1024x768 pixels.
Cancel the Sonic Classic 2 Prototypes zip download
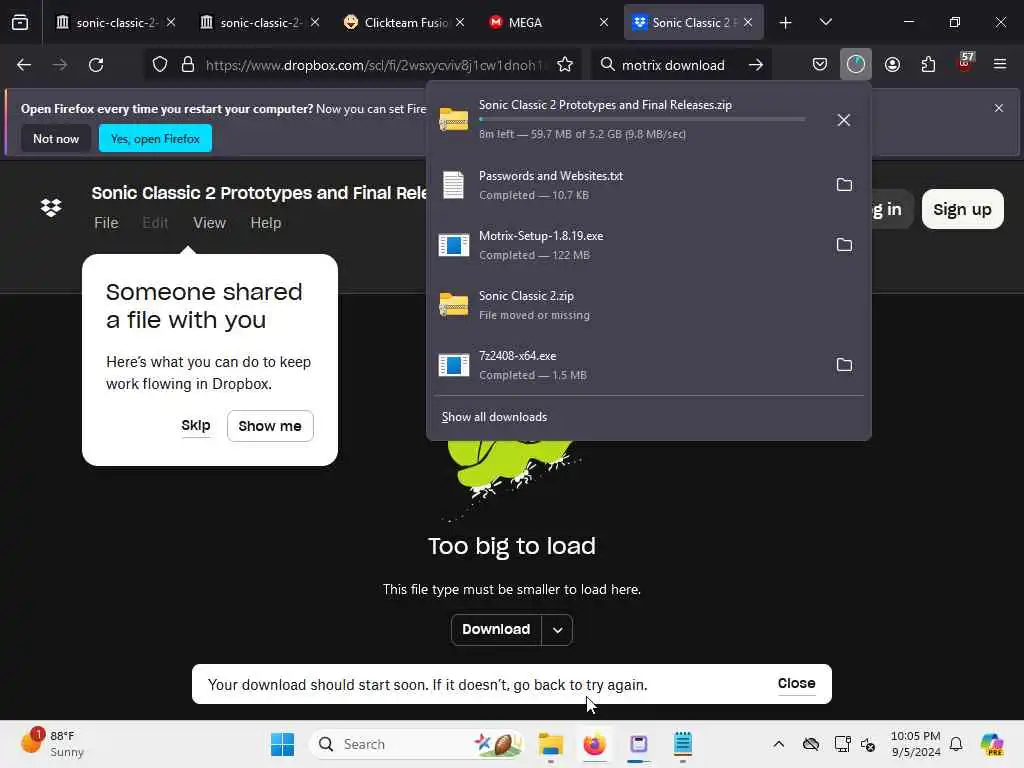pyautogui.click(x=843, y=120)
